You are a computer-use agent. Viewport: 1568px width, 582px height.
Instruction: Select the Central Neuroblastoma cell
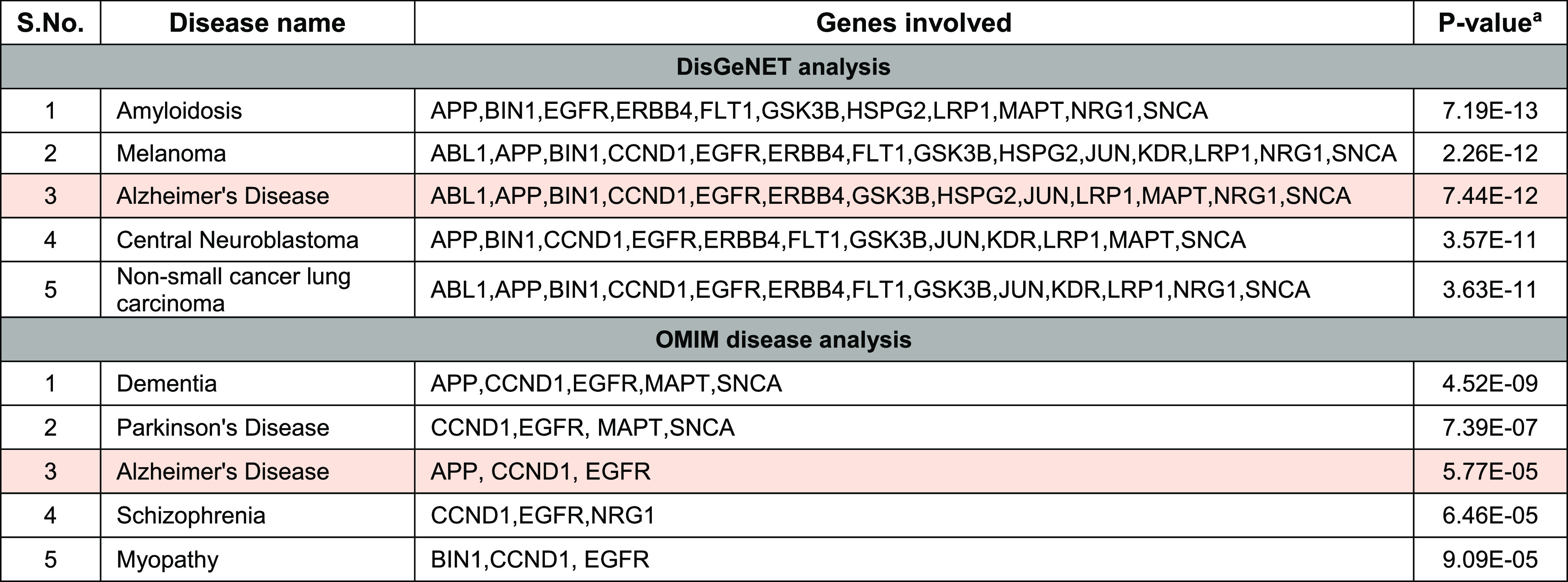click(238, 240)
